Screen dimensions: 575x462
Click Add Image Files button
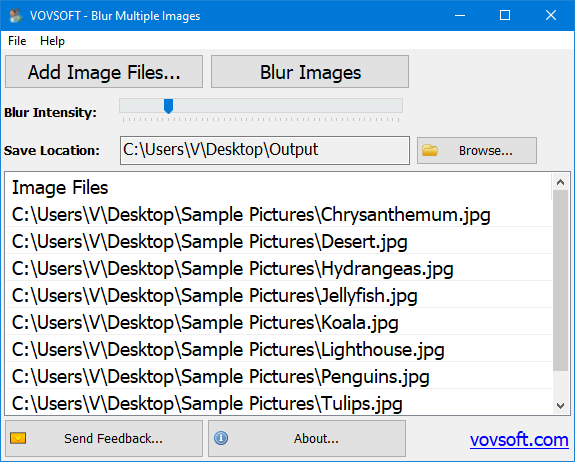104,72
